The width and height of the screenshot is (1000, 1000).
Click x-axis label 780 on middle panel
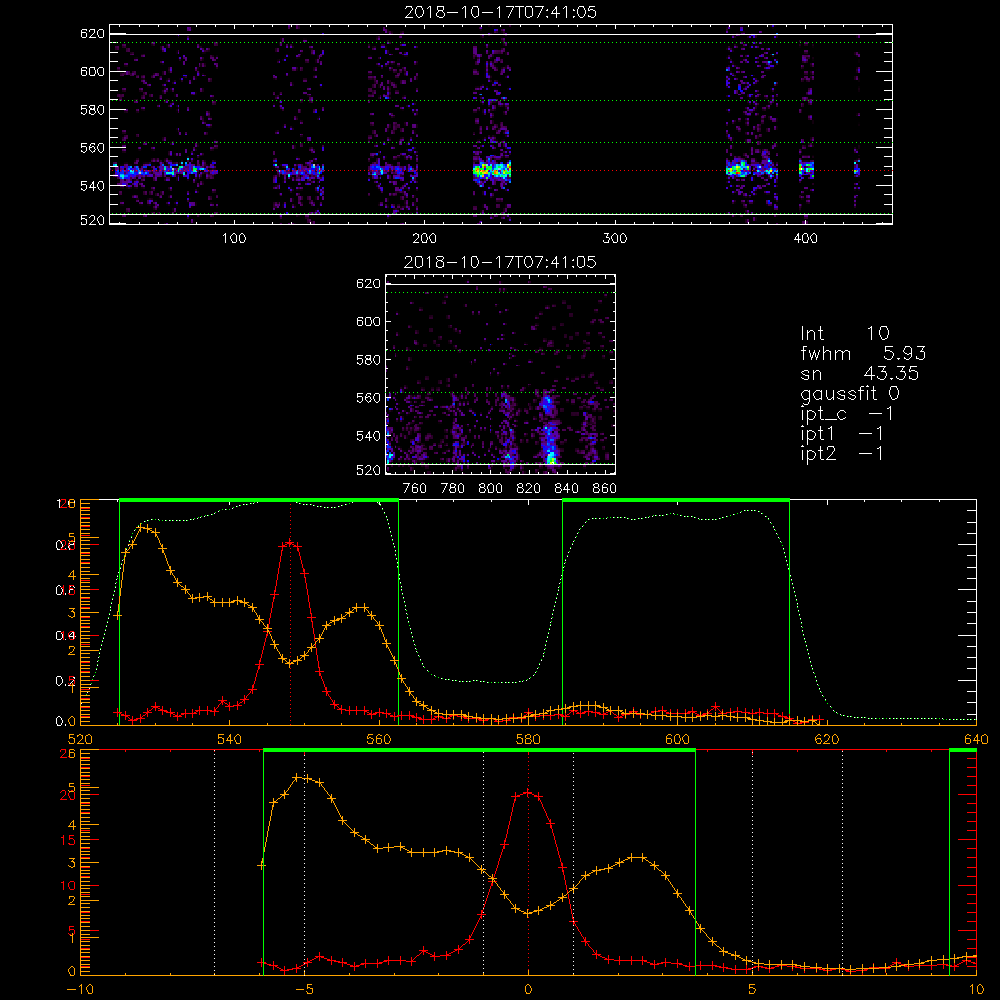[453, 489]
